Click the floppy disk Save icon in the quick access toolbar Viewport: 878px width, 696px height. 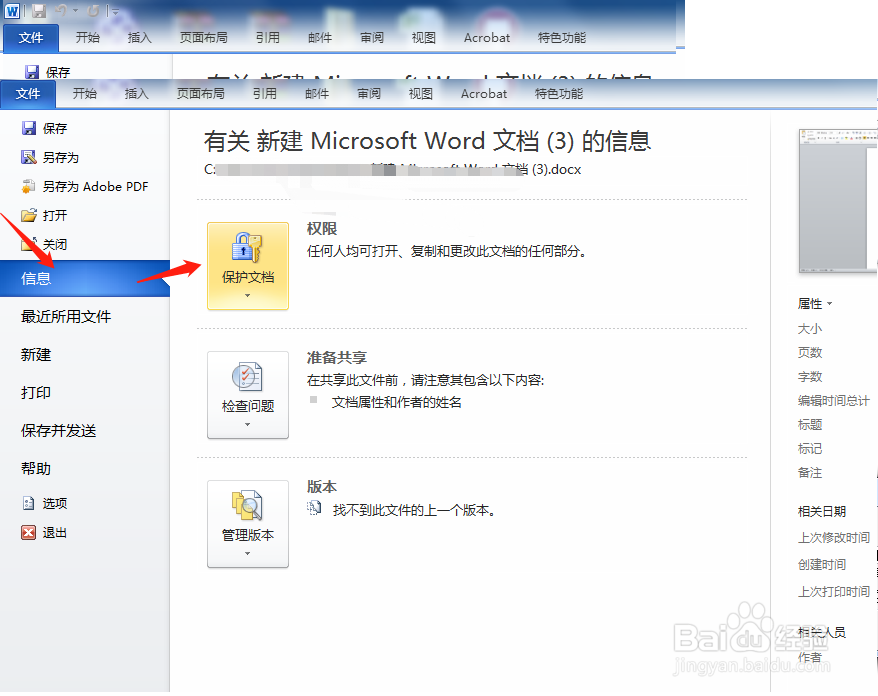click(39, 11)
